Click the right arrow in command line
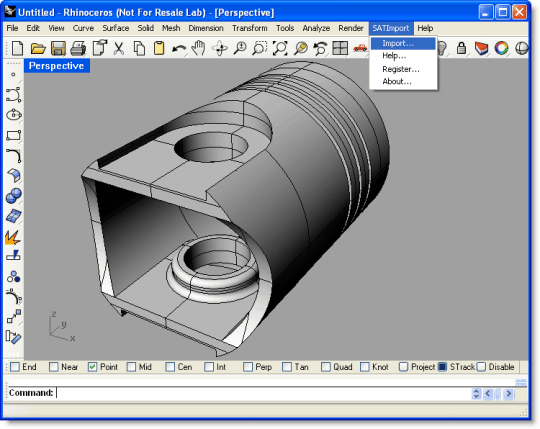This screenshot has width=540, height=429. pos(509,393)
